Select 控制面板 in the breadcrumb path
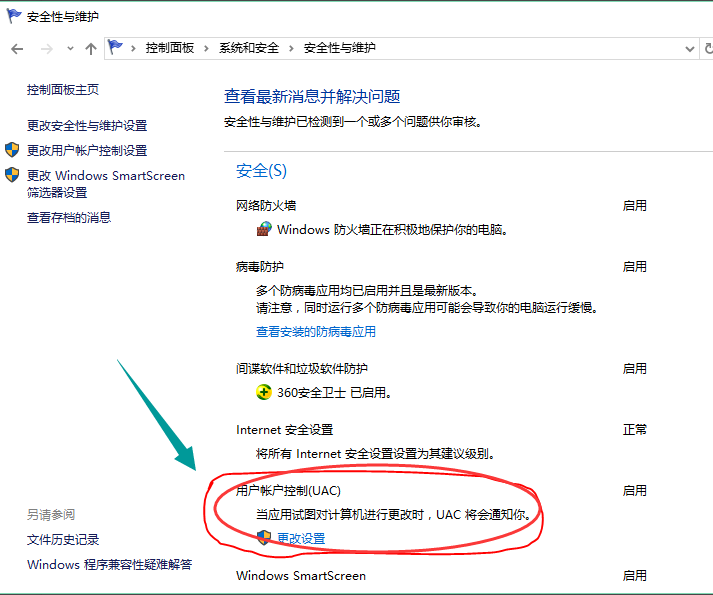 tap(170, 48)
